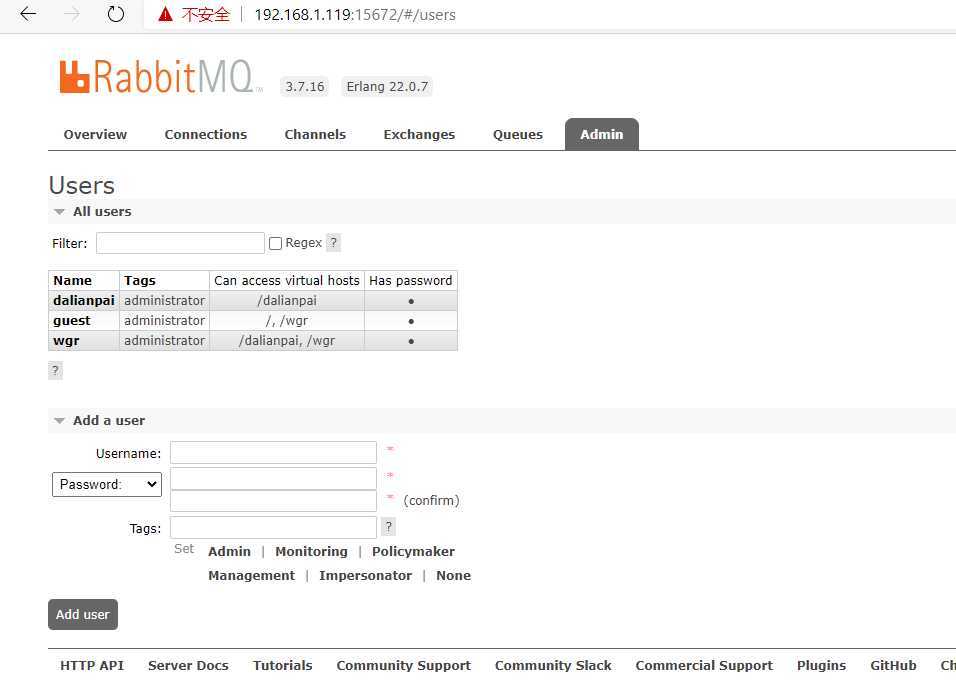
Task: Open the Community Support link
Action: click(x=404, y=665)
